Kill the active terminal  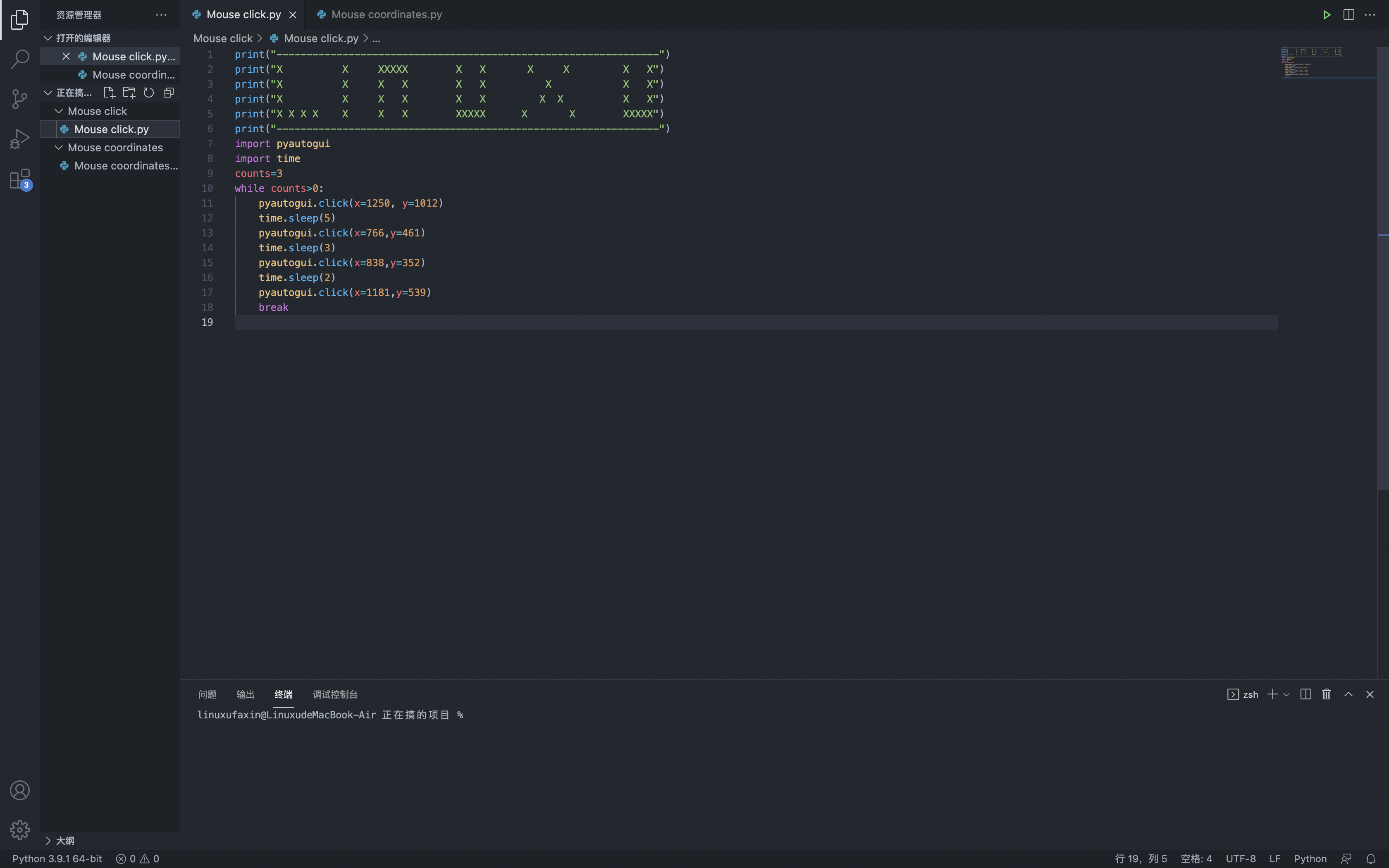click(x=1326, y=694)
